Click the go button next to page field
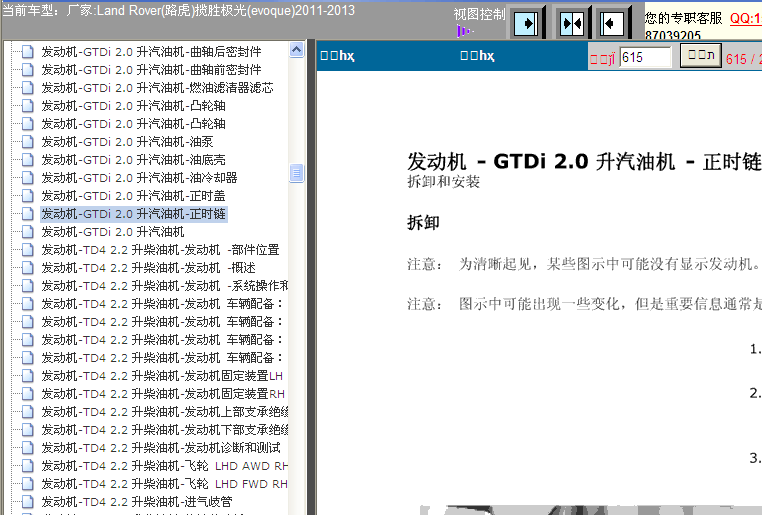The width and height of the screenshot is (762, 515). [700, 55]
